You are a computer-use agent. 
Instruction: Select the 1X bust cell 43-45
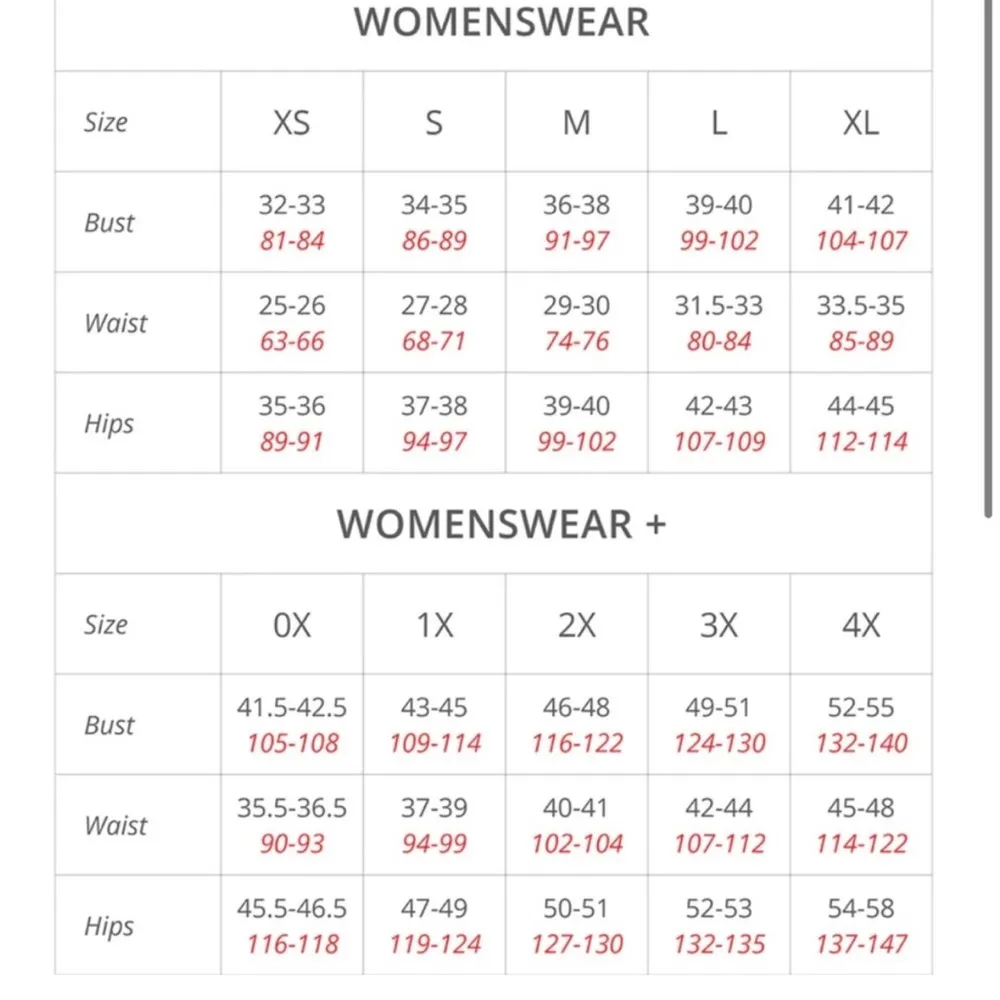[x=434, y=708]
